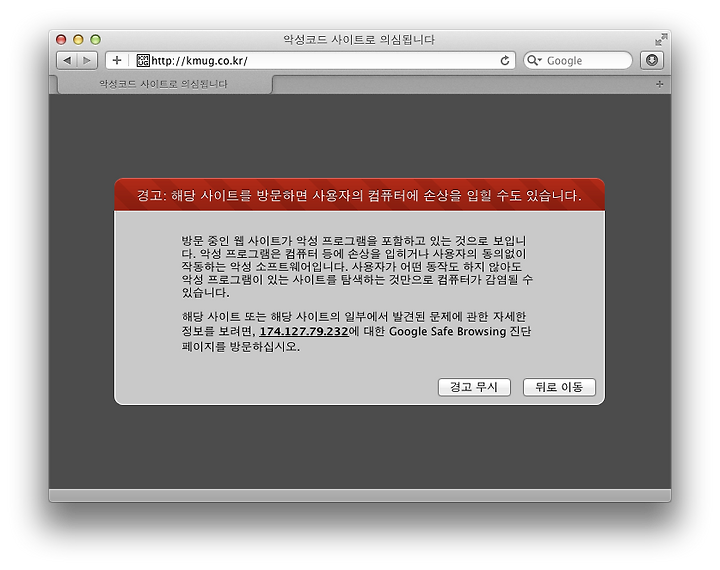The image size is (720, 570).
Task: Enter full screen with the arrows icon
Action: pyautogui.click(x=661, y=40)
